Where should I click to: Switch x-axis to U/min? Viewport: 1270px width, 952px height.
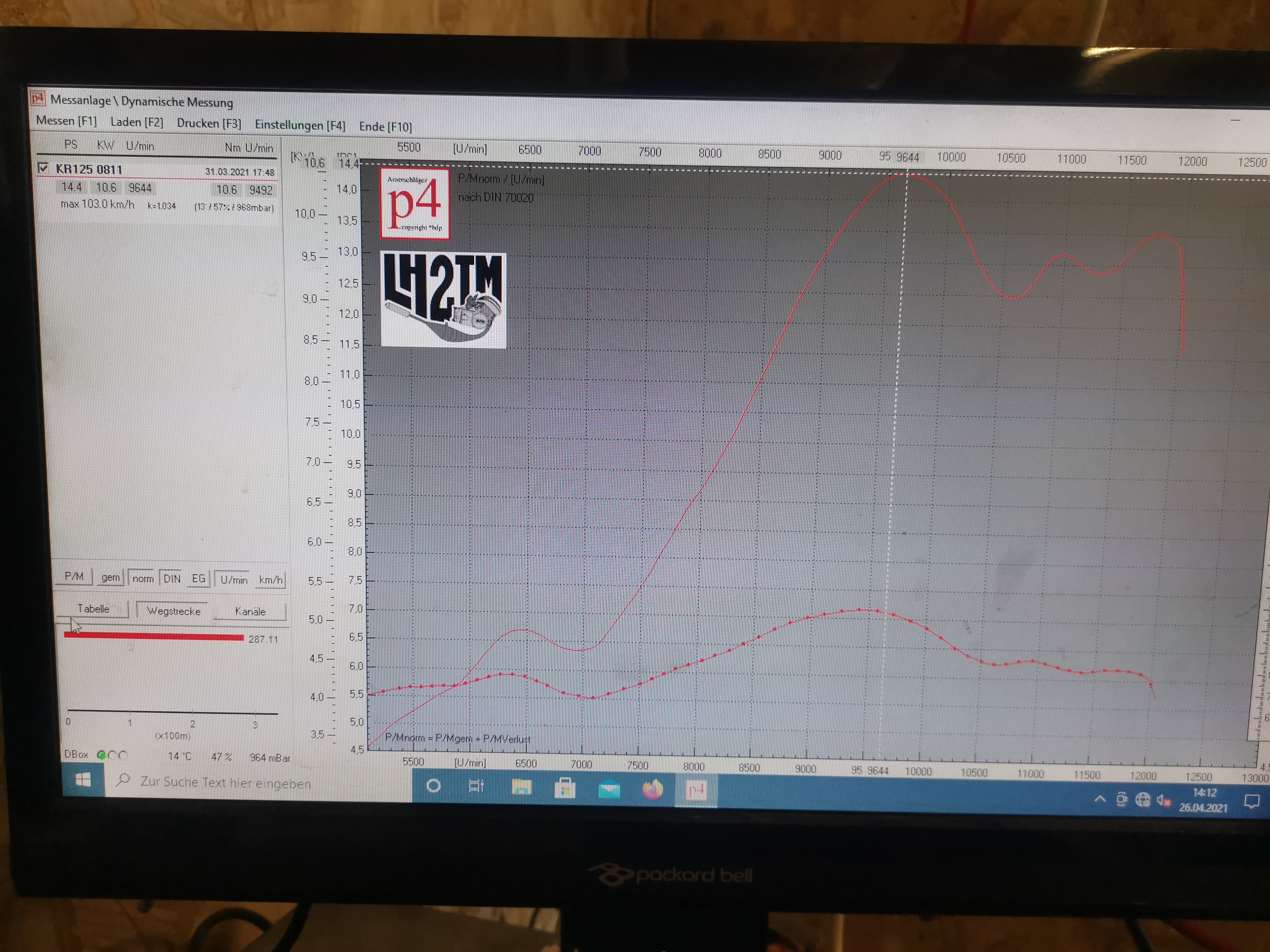234,580
